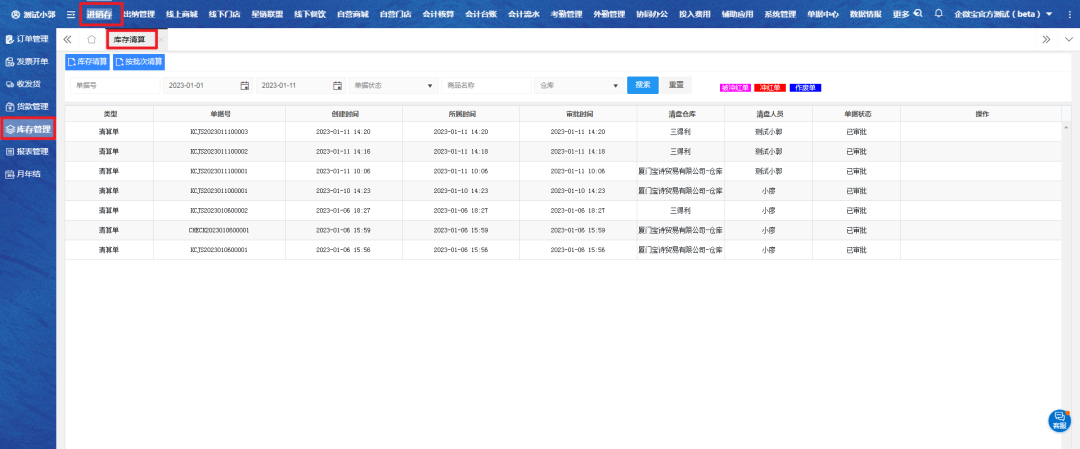Screen dimensions: 1080x449
Task: Click the 按批次清算 button
Action: click(x=139, y=62)
